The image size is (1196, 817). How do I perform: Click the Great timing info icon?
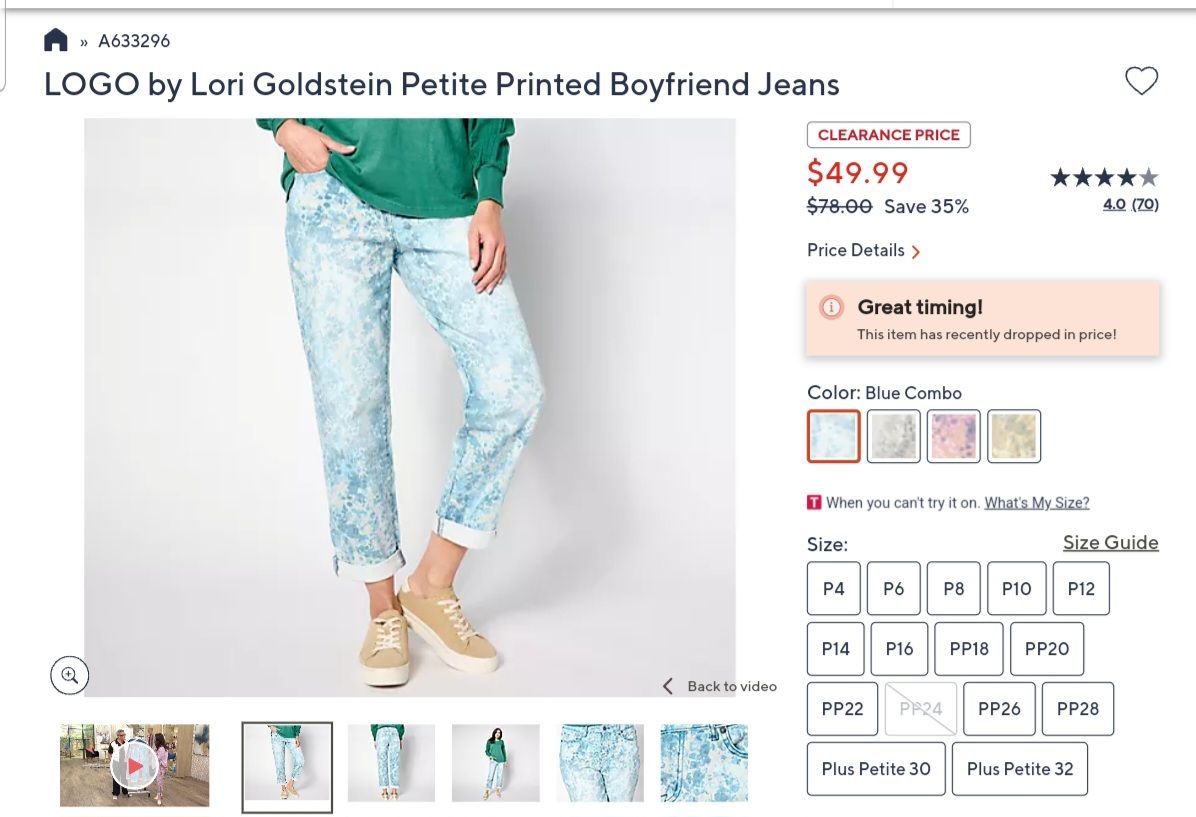832,307
